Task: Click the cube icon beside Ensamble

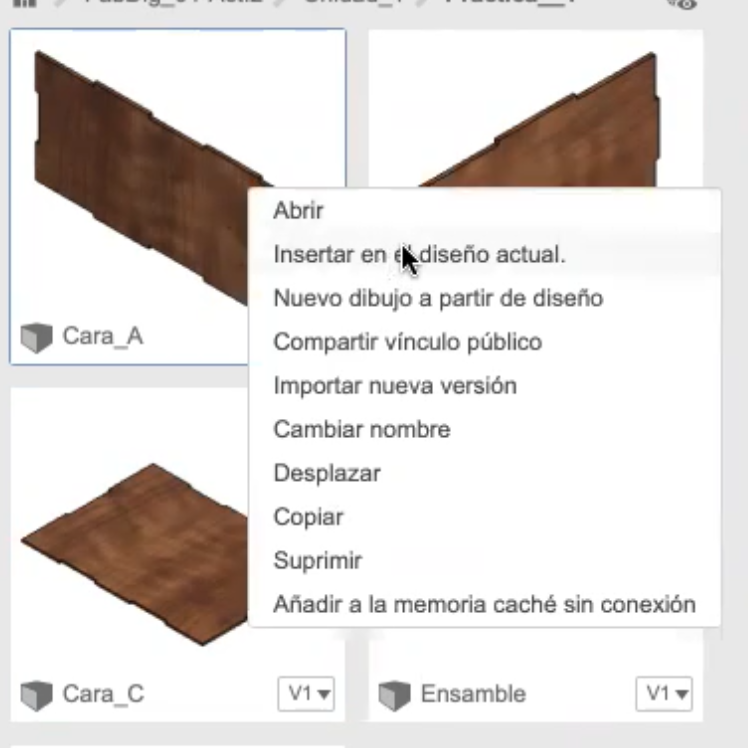Action: tap(395, 695)
